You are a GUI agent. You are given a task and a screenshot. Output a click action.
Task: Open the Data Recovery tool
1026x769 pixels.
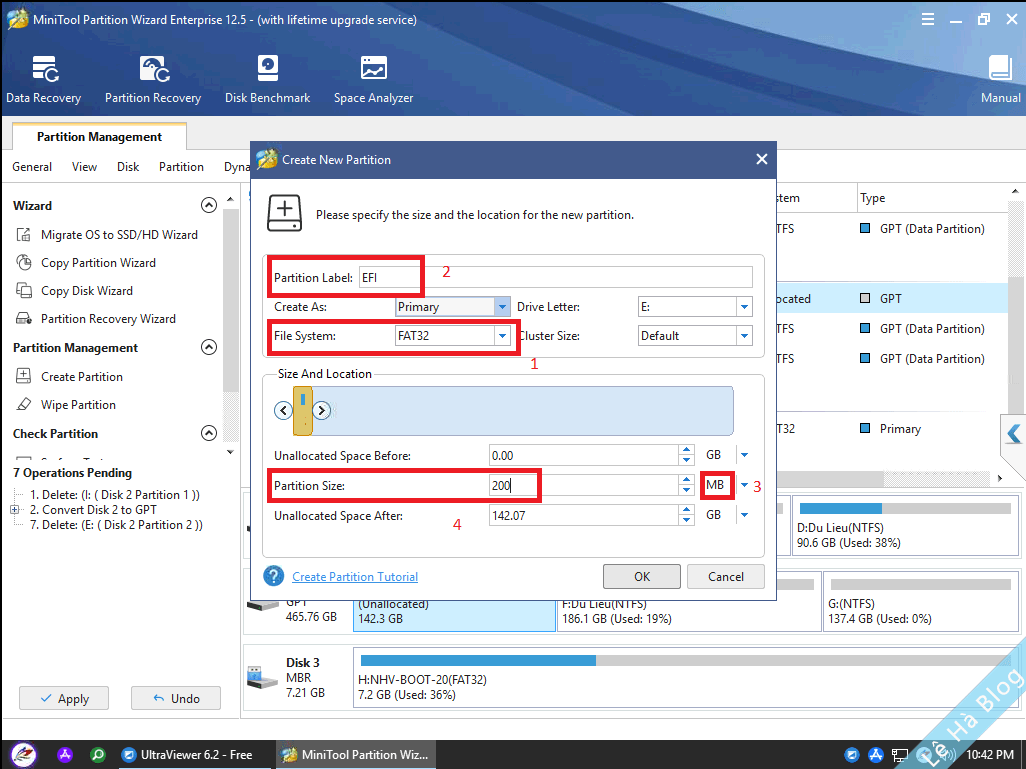[x=44, y=80]
